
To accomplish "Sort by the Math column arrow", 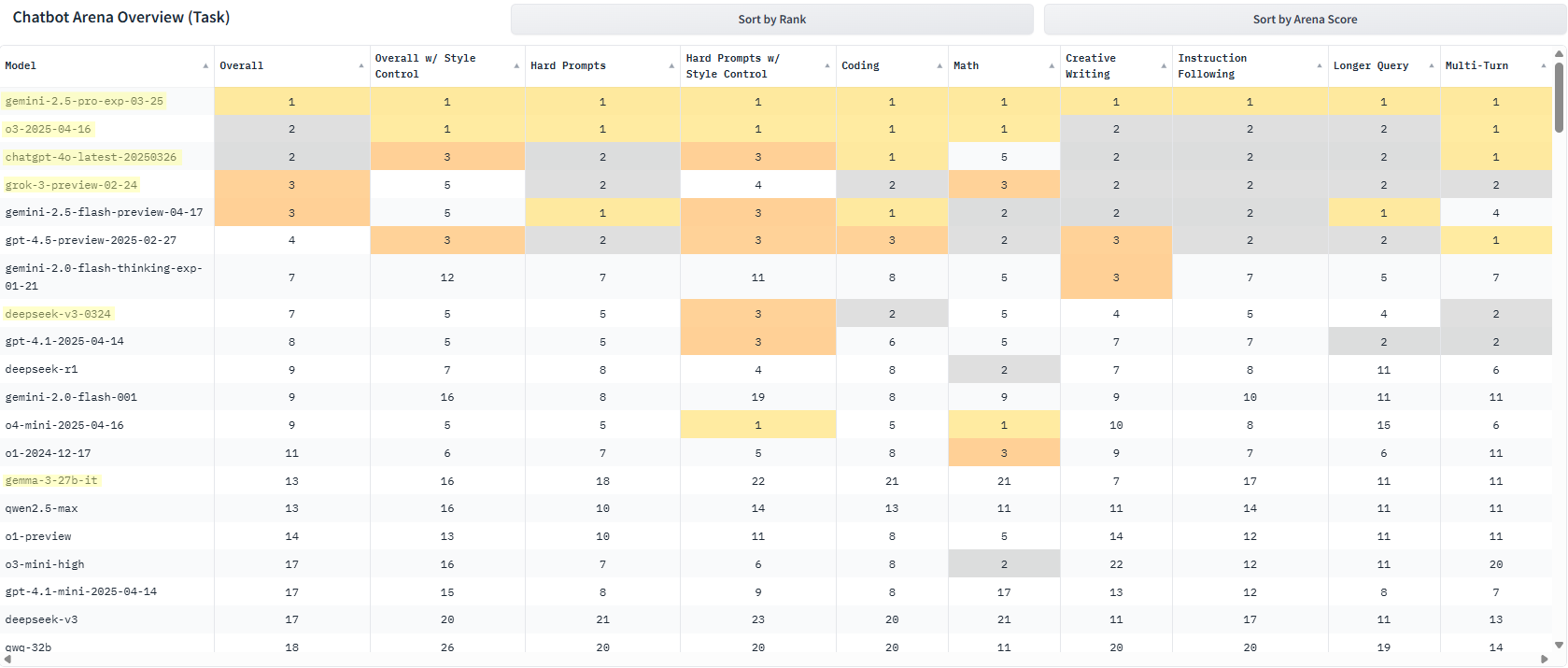I will click(1052, 66).
